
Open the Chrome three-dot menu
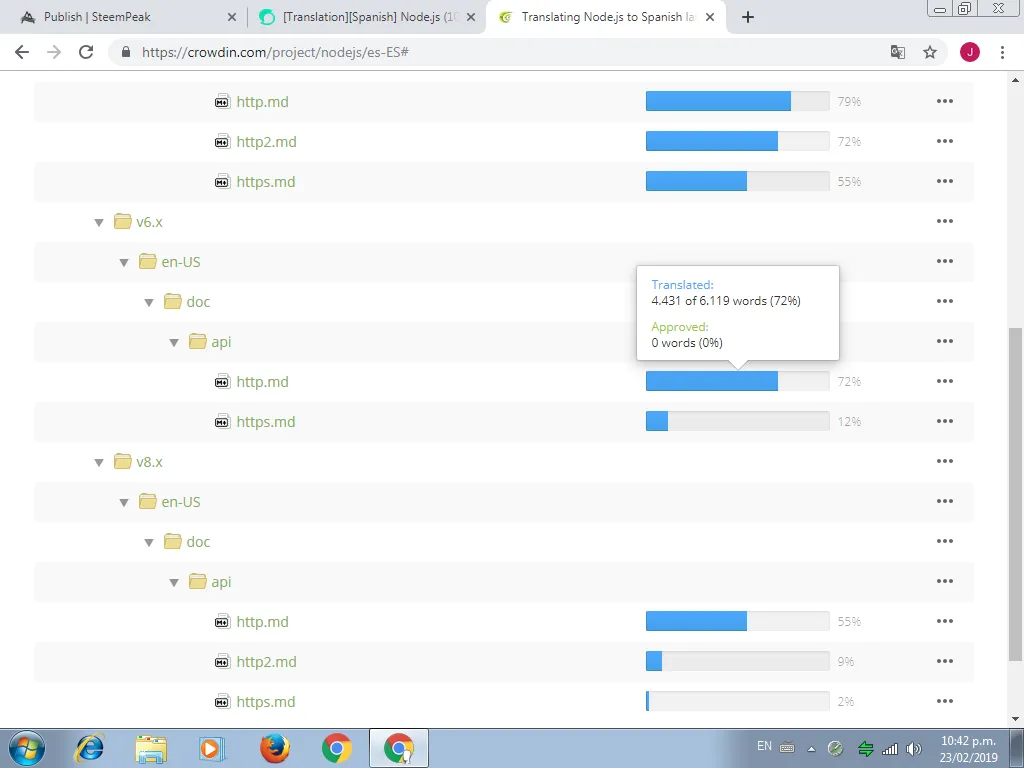[x=1002, y=52]
